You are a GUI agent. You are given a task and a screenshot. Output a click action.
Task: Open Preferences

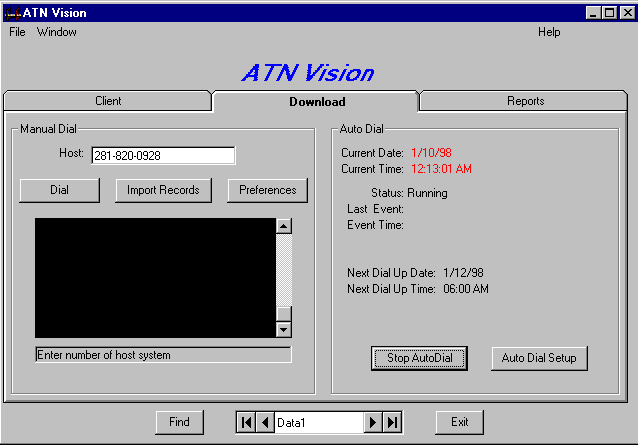pos(267,190)
